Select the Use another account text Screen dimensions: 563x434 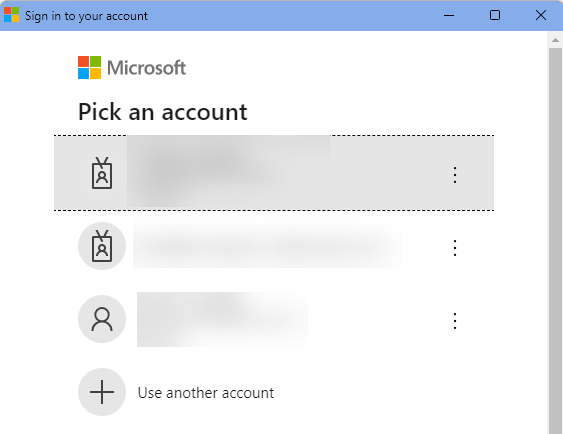[206, 393]
